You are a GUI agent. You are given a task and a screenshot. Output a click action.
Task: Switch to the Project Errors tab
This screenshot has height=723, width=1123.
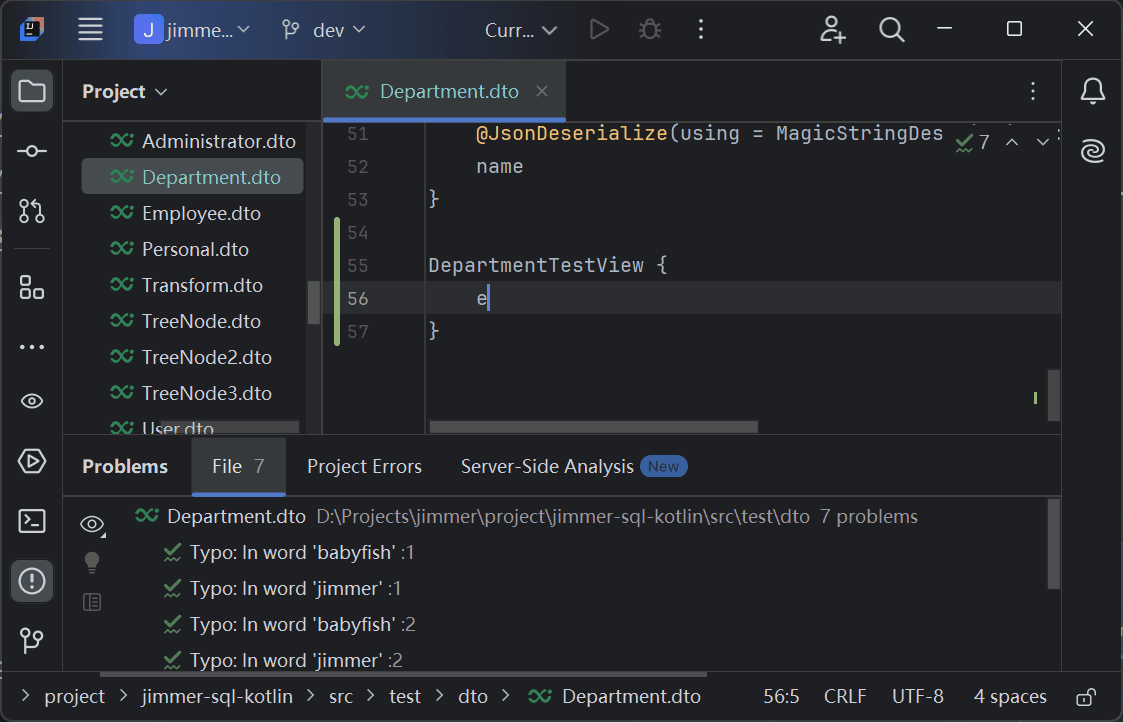364,467
